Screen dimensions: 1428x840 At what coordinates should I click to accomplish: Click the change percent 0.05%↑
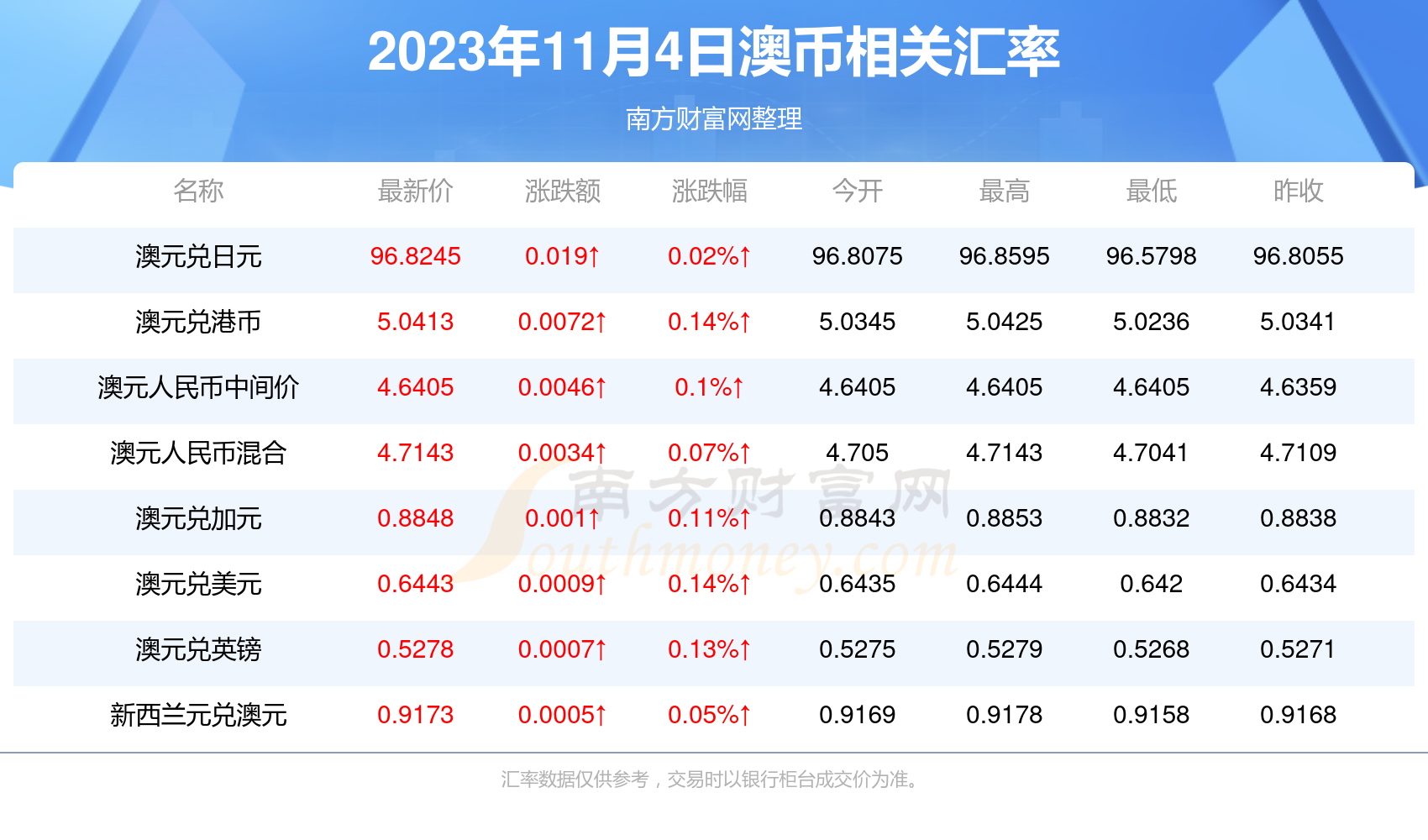[x=709, y=715]
